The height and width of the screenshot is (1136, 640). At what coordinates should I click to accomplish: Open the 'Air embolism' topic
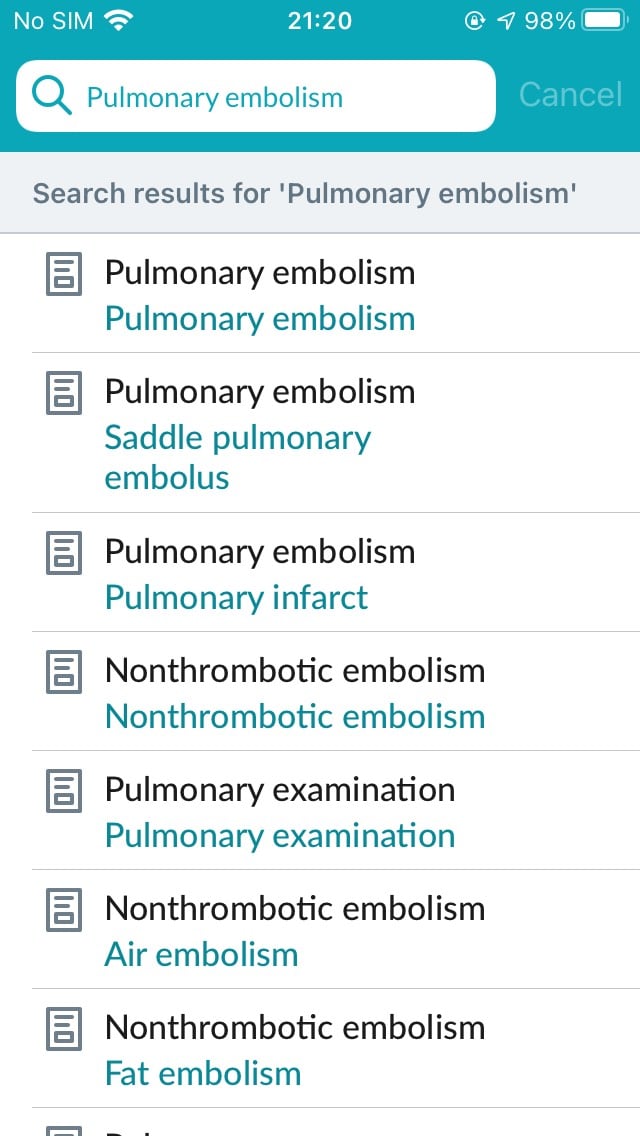click(x=200, y=954)
